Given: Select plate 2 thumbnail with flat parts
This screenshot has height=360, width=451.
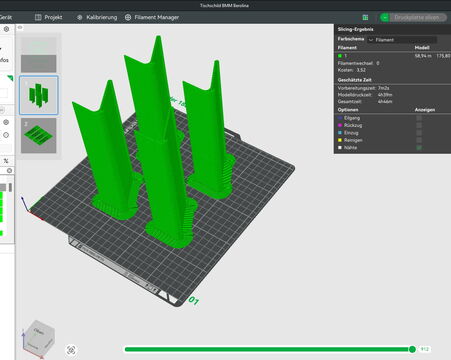Looking at the screenshot, I should click(x=39, y=136).
